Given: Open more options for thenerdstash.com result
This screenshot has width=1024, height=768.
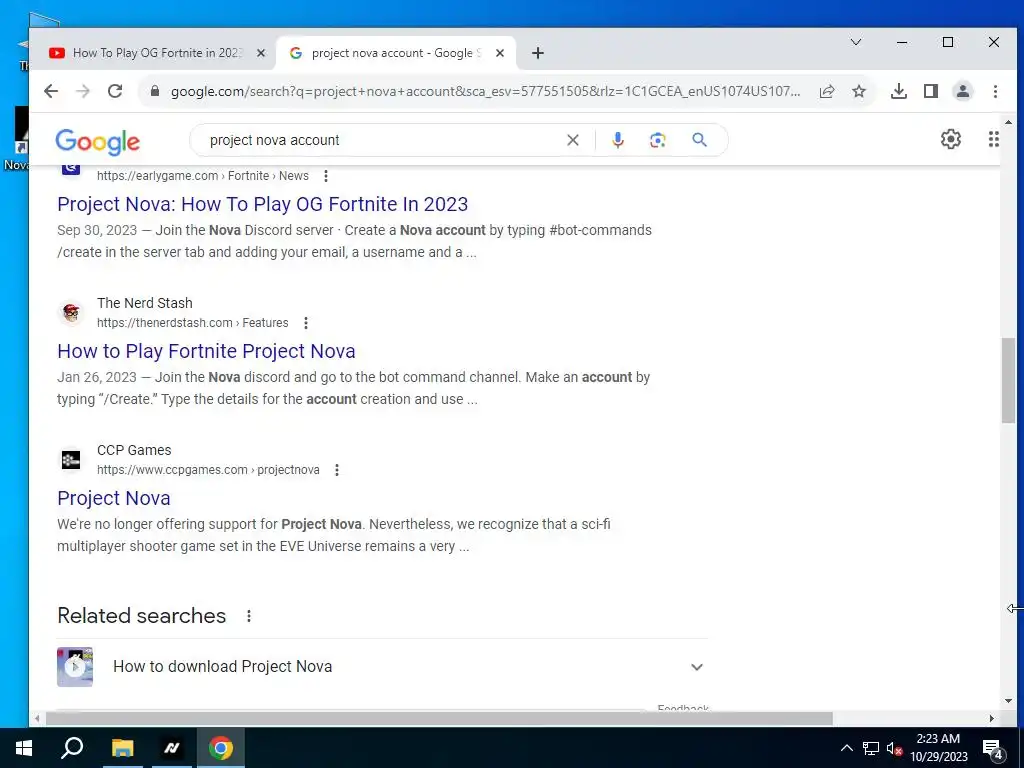Looking at the screenshot, I should [x=306, y=323].
